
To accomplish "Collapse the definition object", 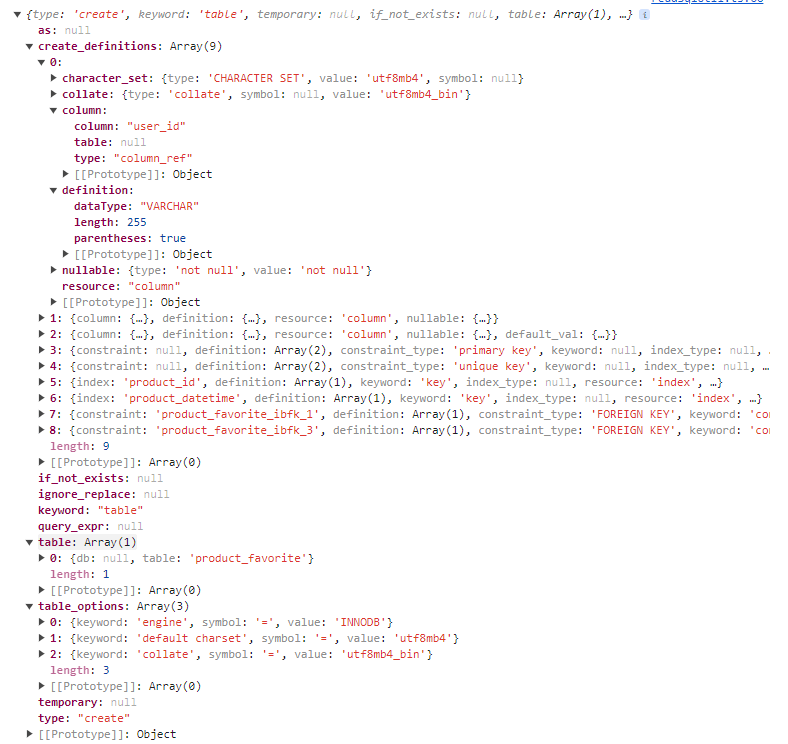I will tap(53, 191).
